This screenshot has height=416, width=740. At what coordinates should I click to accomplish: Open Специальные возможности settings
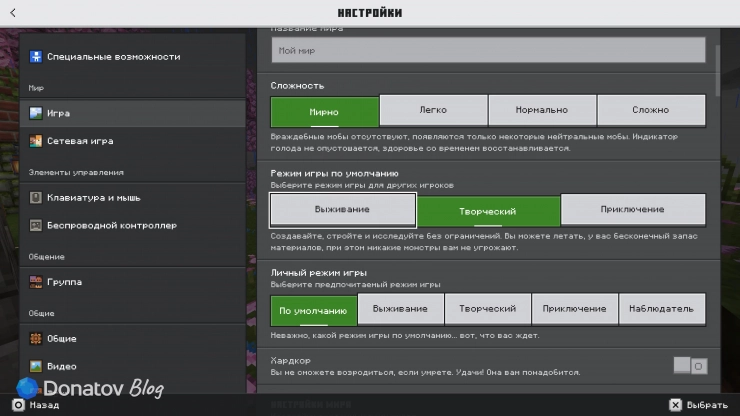tap(133, 57)
